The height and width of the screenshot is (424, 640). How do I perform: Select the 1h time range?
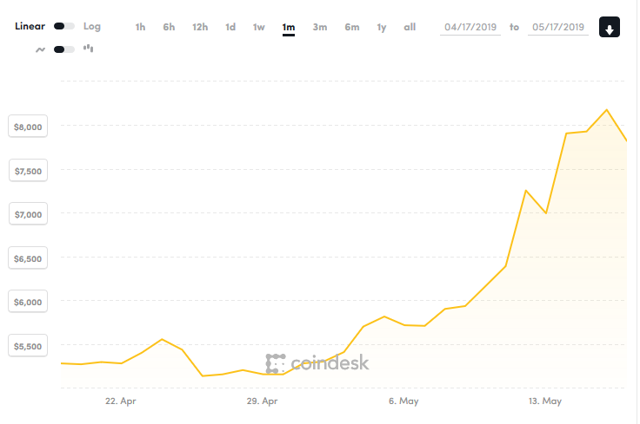coord(140,27)
